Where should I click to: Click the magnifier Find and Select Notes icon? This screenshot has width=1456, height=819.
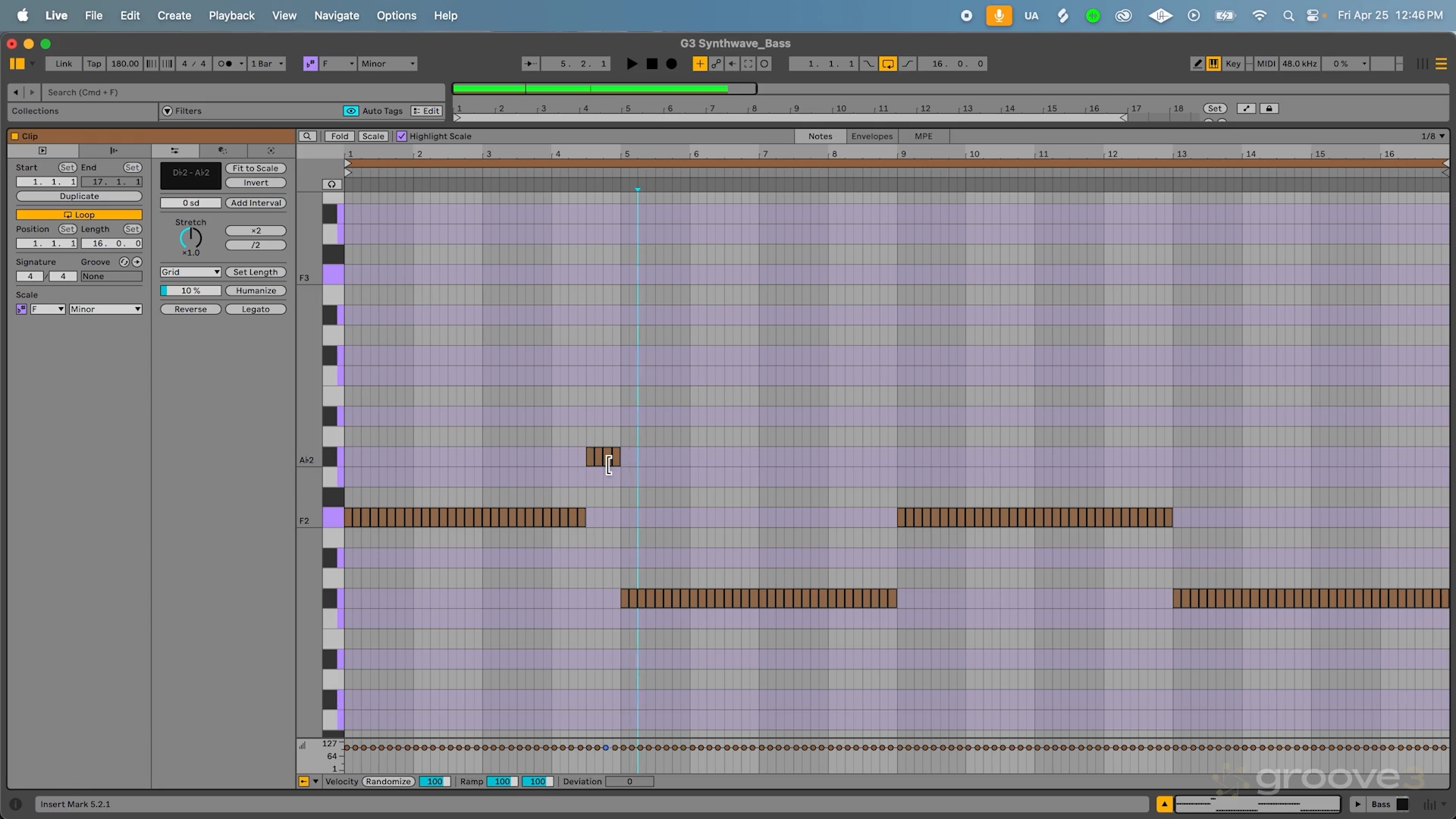307,136
